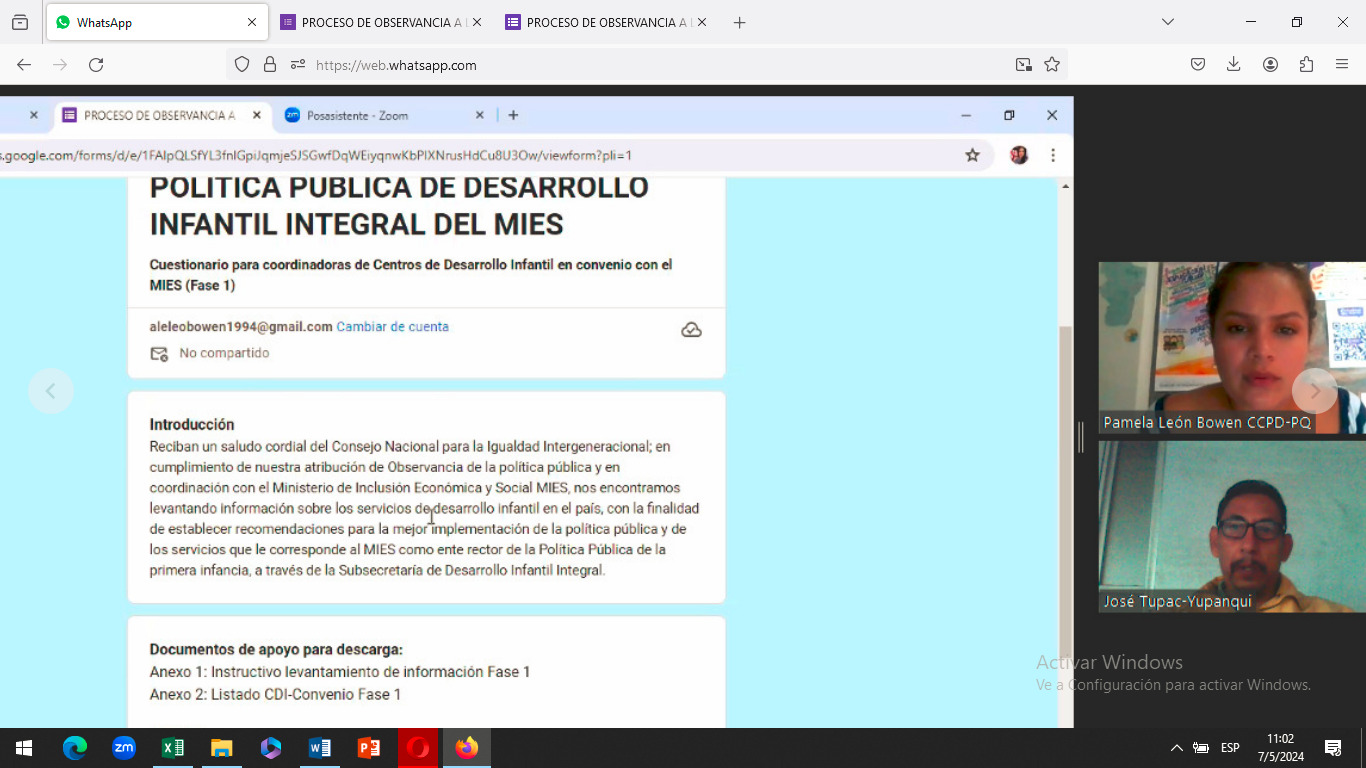Image resolution: width=1366 pixels, height=768 pixels.
Task: Open Firefox extensions puzzle icon
Action: (1306, 65)
